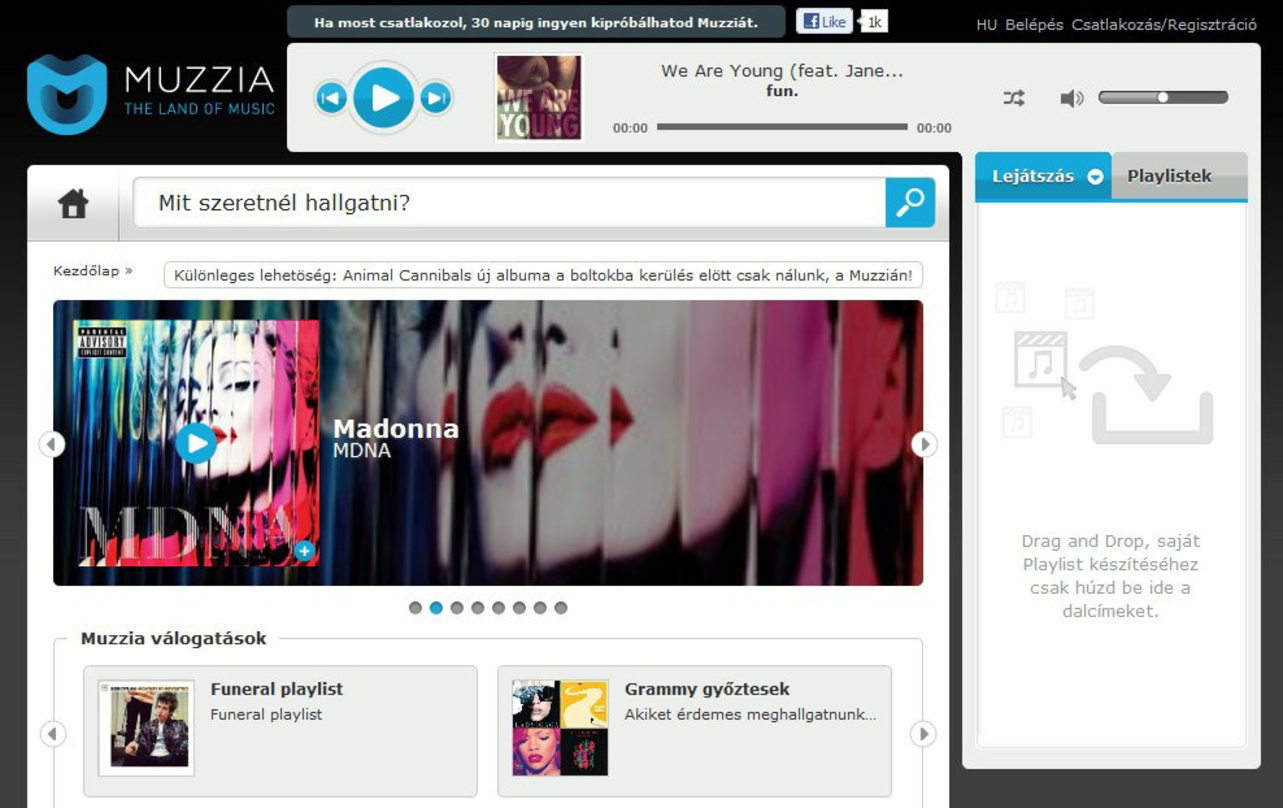Open the Grammy győztesek title

[707, 689]
